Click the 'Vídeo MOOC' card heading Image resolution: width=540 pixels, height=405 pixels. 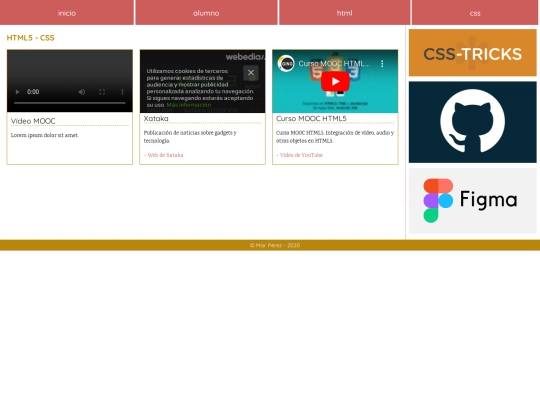point(33,121)
